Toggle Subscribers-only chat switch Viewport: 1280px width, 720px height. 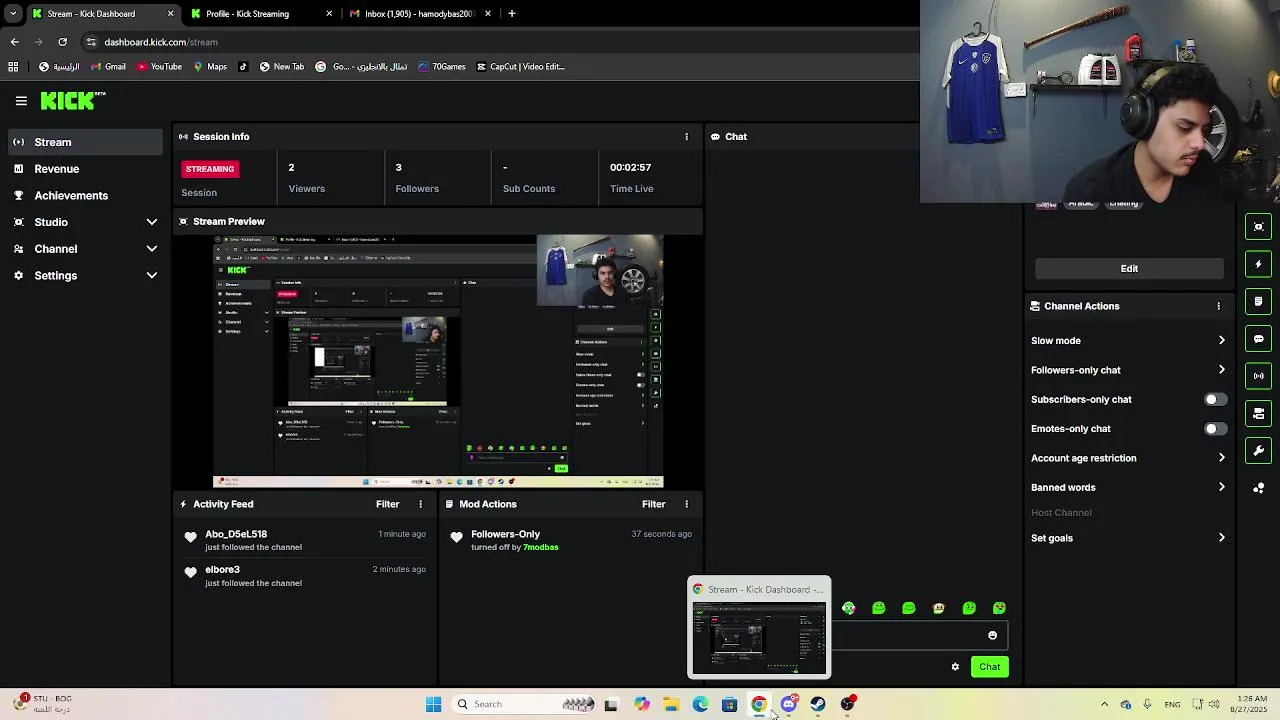click(x=1215, y=399)
